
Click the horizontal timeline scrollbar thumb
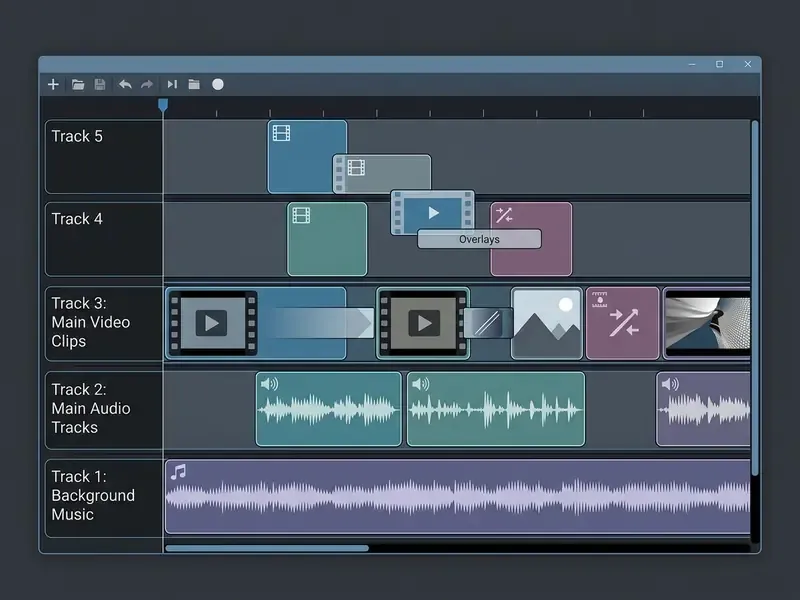coord(267,548)
